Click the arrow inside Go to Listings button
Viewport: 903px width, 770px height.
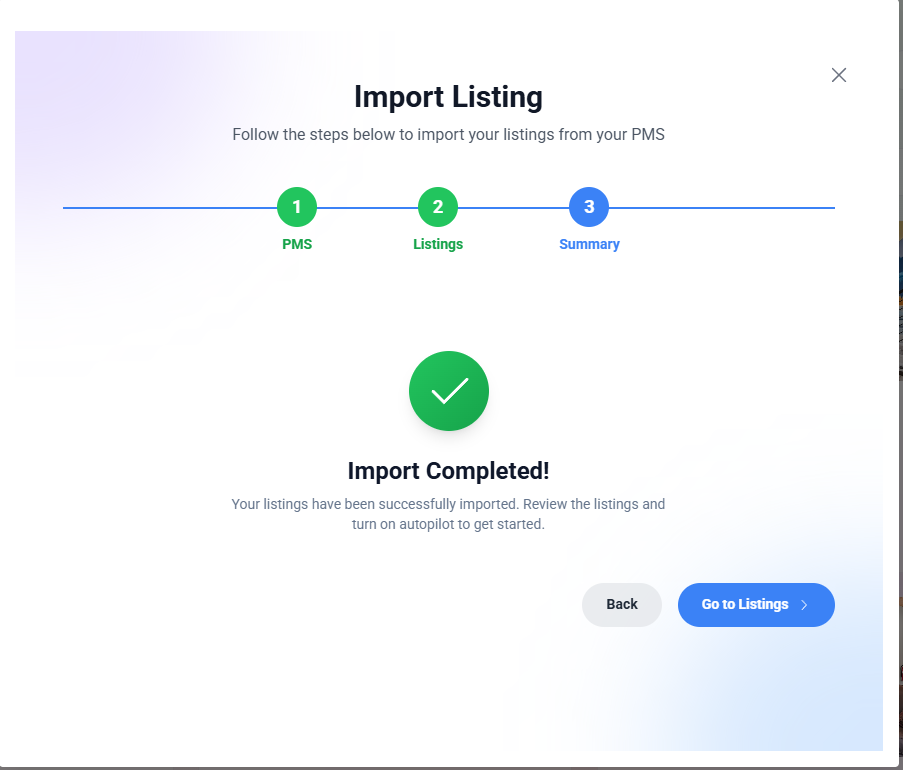pos(805,605)
